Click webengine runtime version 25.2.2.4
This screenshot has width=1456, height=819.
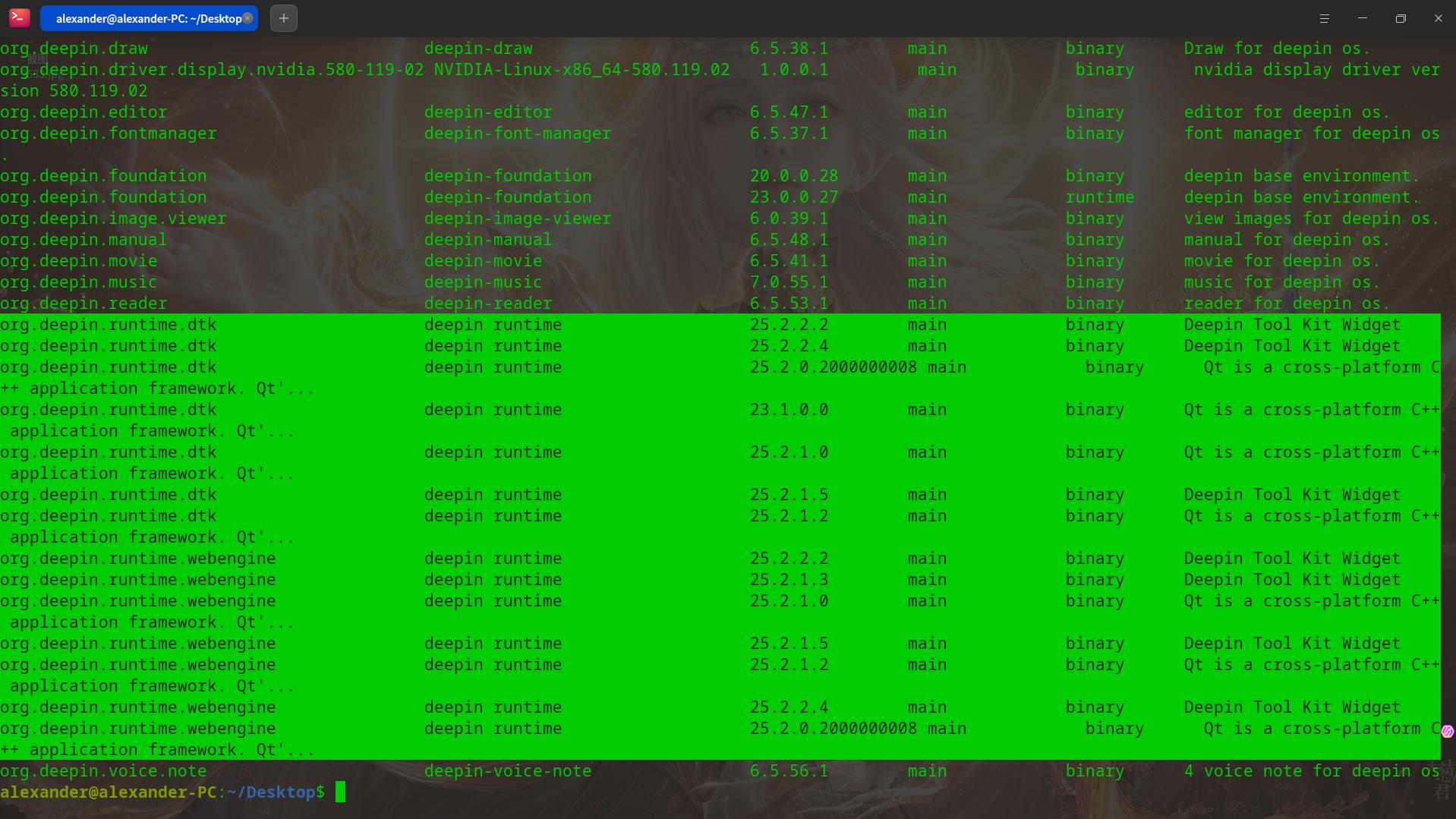(789, 707)
